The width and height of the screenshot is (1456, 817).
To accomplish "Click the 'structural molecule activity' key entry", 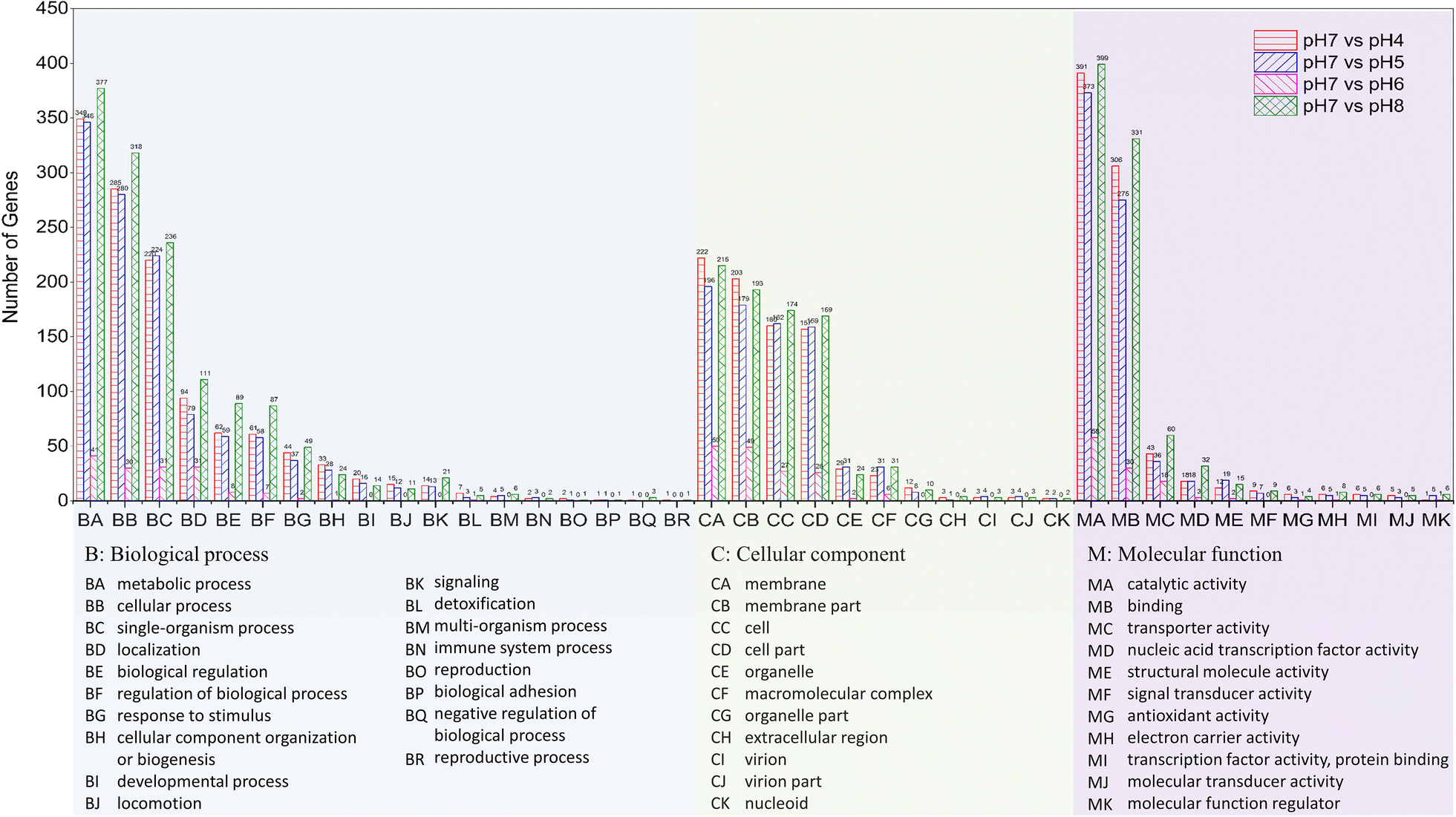I will point(1228,672).
